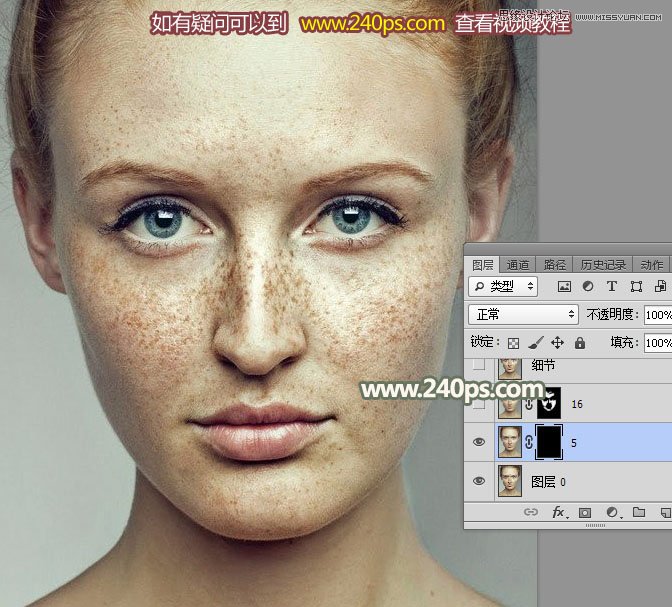
Task: Click the lock image pixels brush icon
Action: (535, 343)
